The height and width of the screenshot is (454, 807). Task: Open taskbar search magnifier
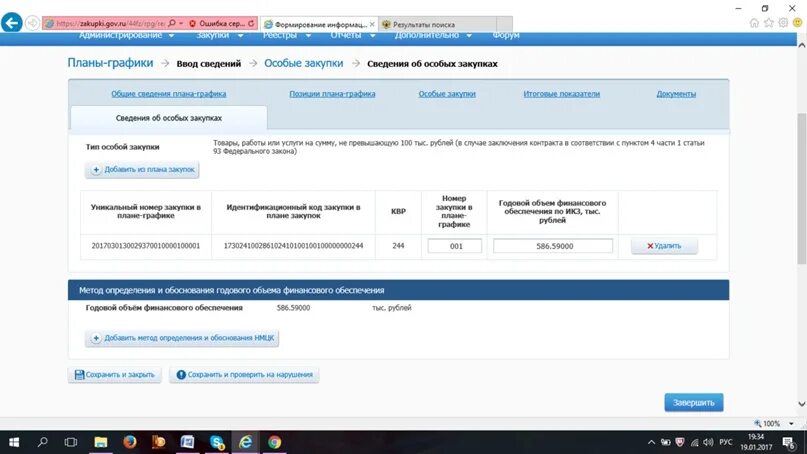(x=43, y=442)
